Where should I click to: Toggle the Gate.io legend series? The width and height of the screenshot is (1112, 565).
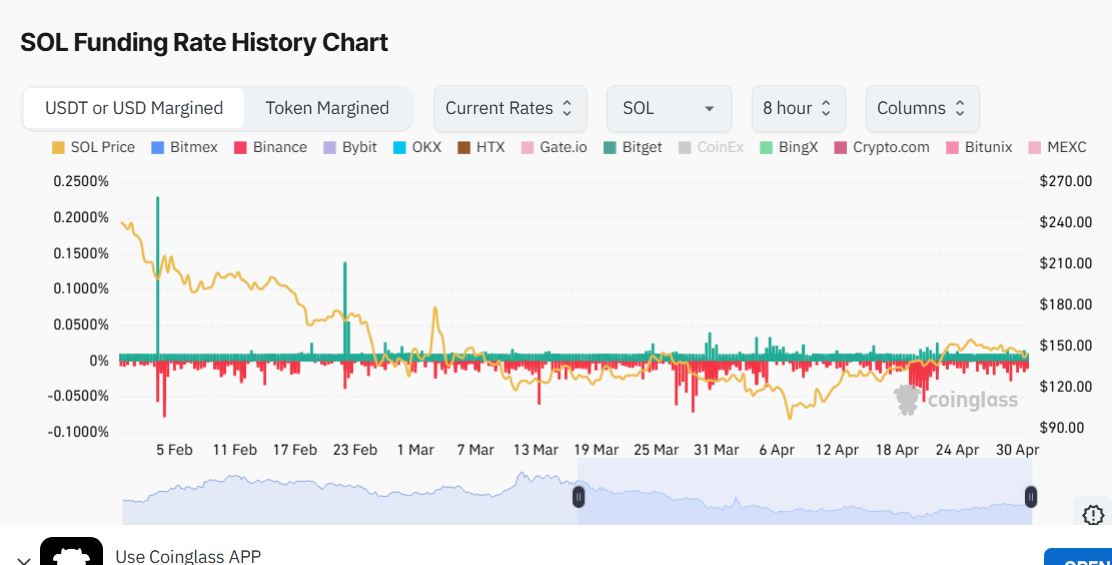pos(554,147)
